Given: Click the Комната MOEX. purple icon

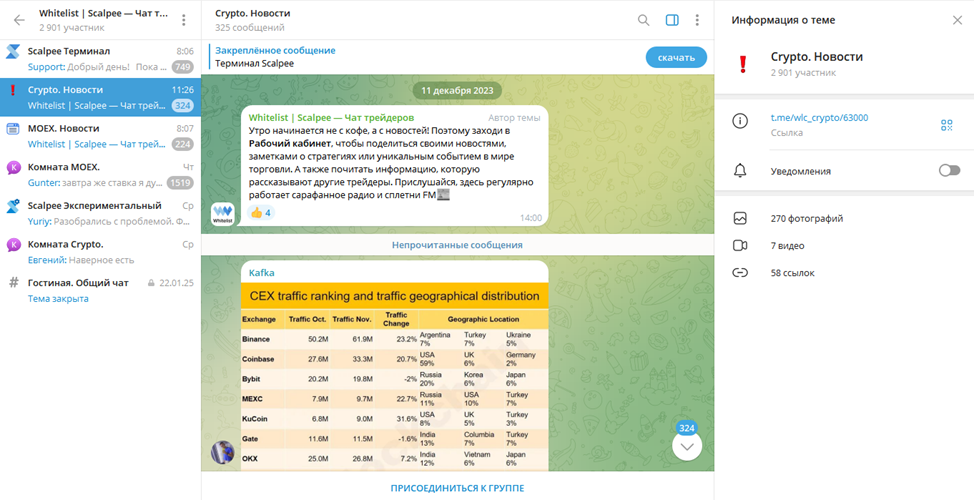Looking at the screenshot, I should (x=13, y=167).
